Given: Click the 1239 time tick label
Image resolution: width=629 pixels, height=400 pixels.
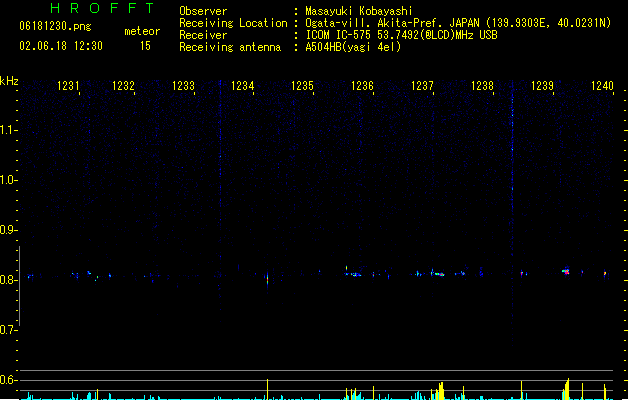Looking at the screenshot, I should pyautogui.click(x=542, y=86).
